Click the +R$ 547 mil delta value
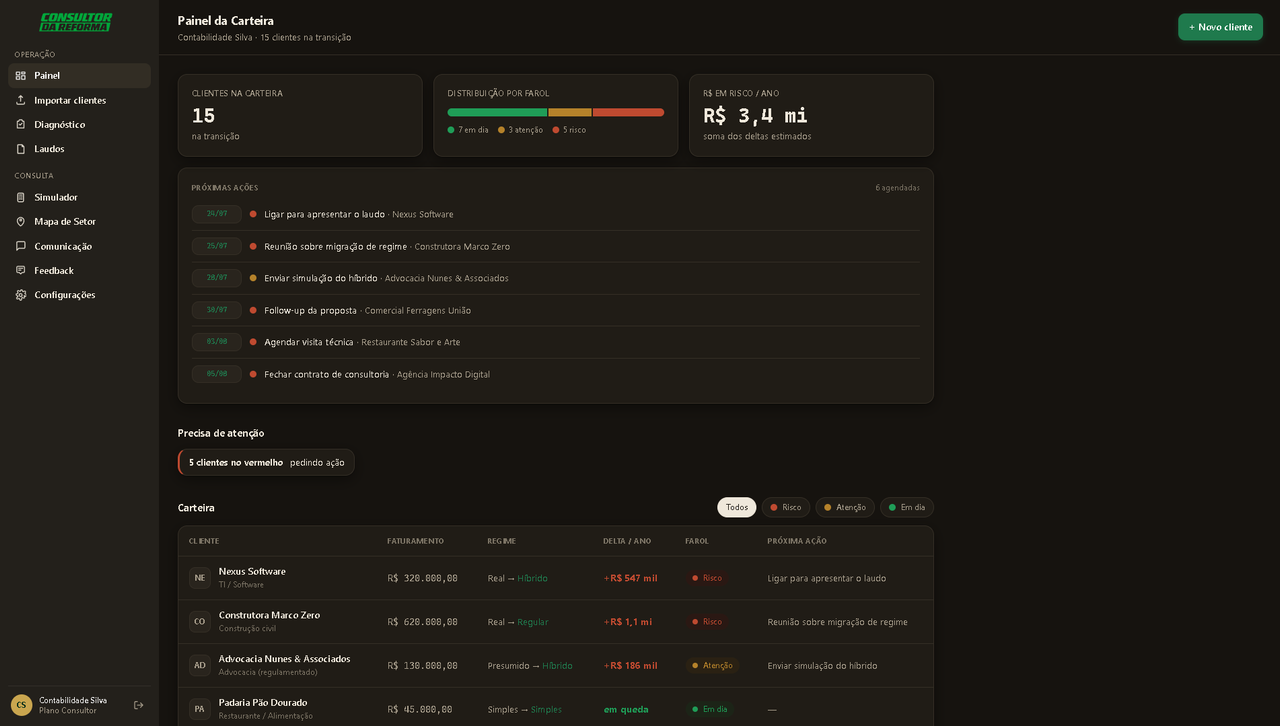Viewport: 1280px width, 726px height. point(630,578)
